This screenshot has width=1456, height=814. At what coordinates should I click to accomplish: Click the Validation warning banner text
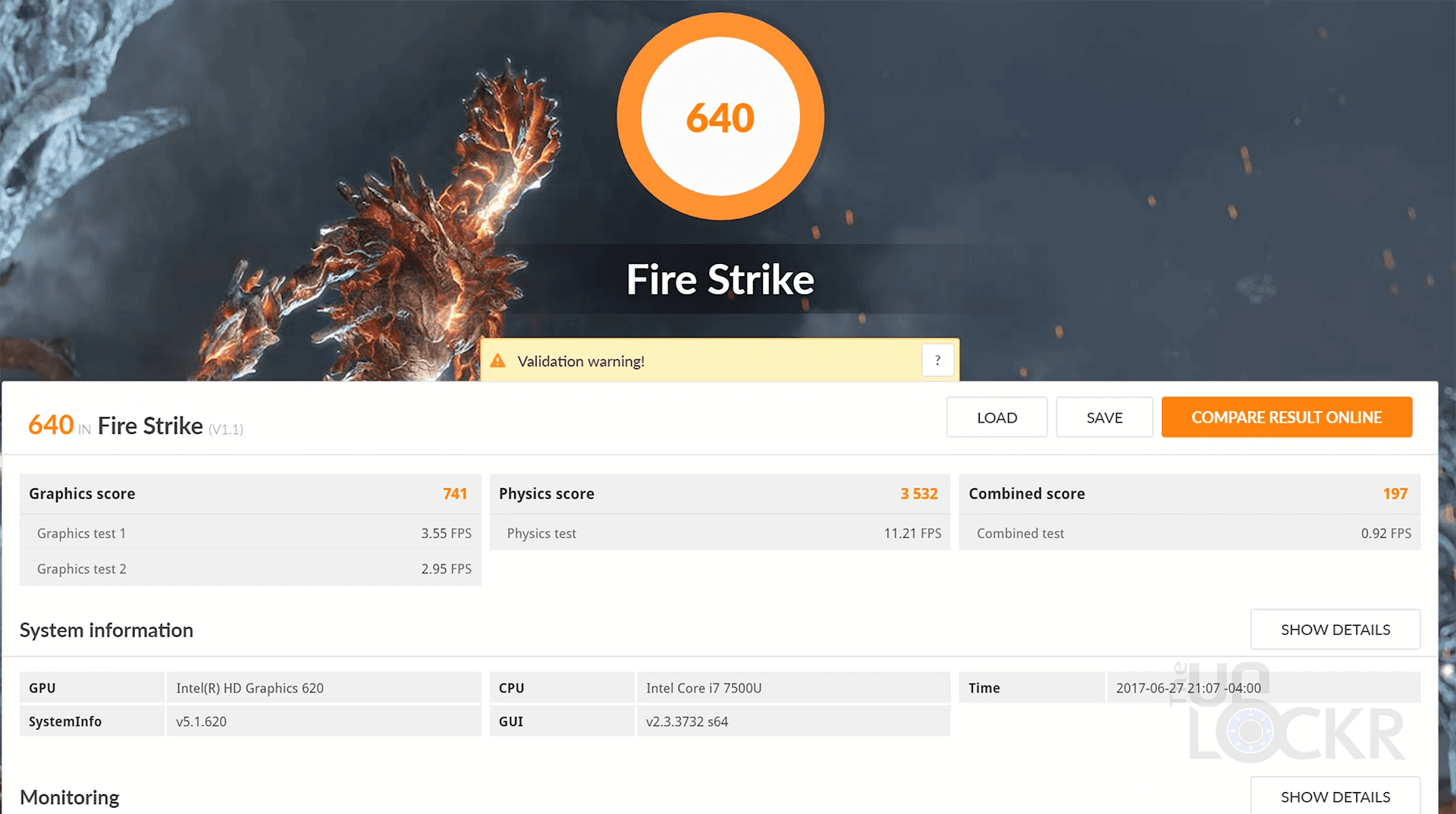coord(581,362)
